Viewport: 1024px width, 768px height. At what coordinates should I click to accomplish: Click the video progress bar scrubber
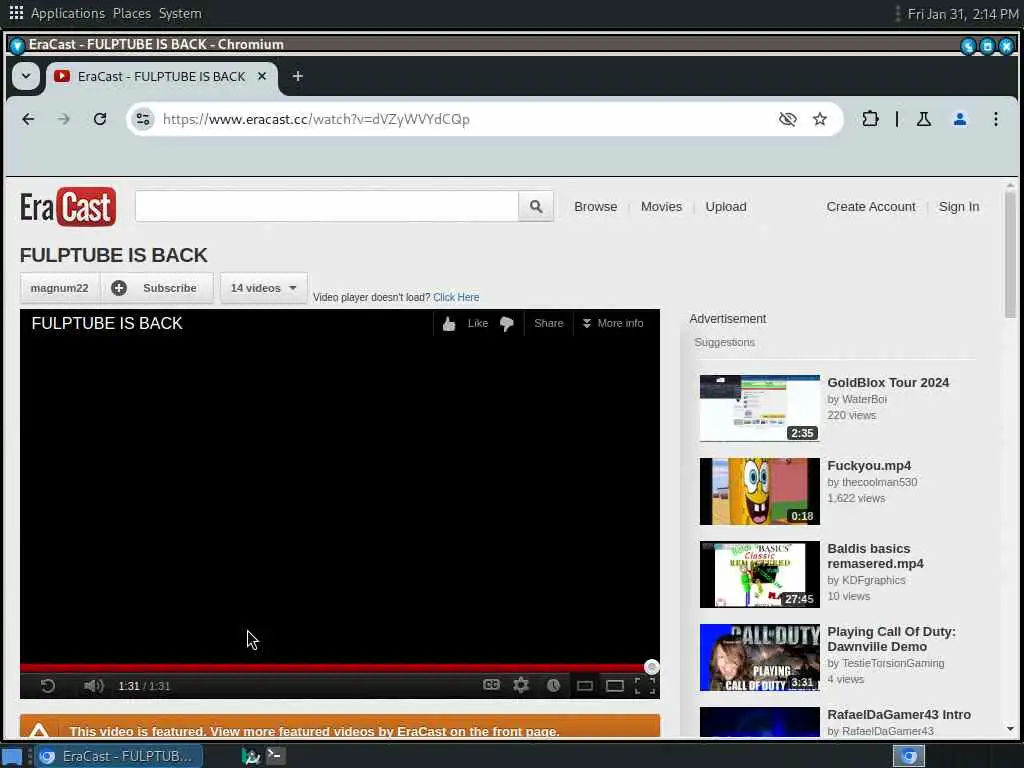(x=651, y=667)
